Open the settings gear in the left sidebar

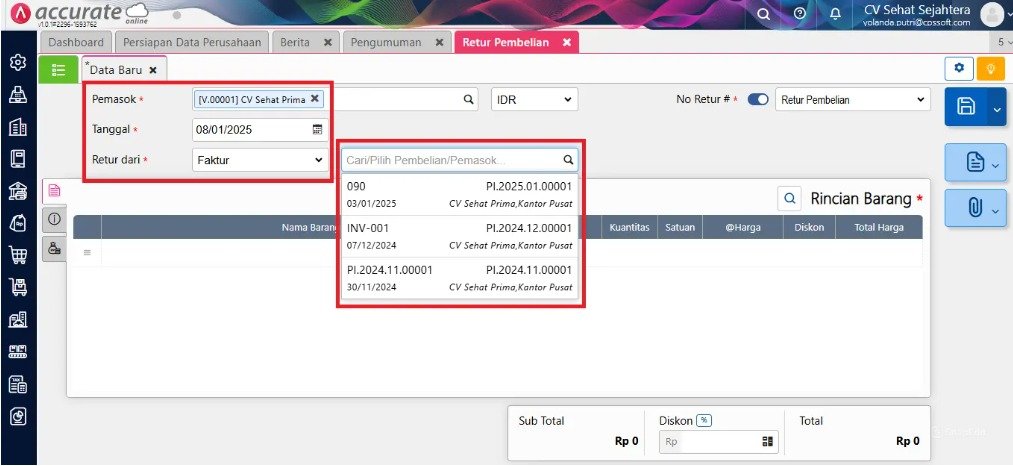18,63
